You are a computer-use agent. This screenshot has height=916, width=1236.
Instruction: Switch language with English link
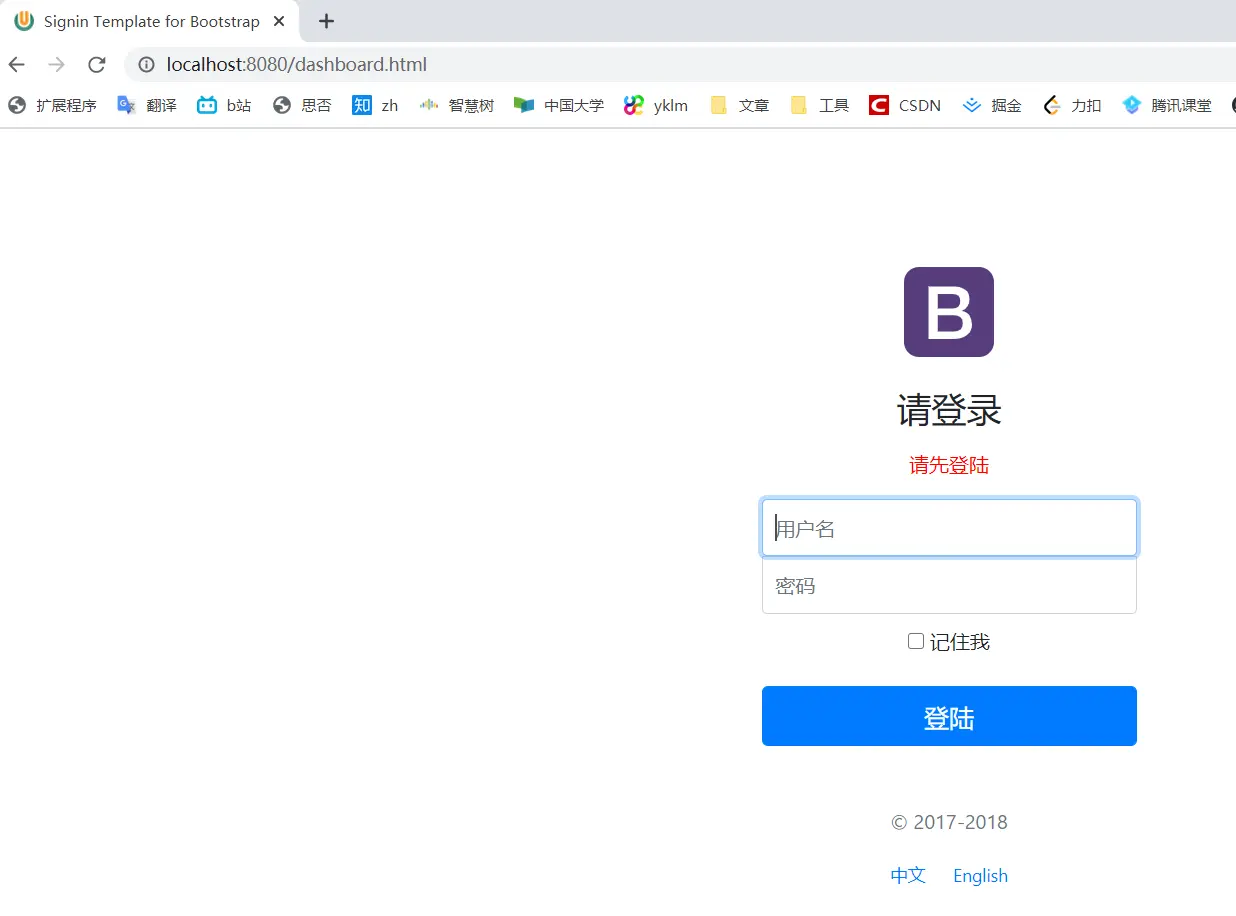coord(980,876)
